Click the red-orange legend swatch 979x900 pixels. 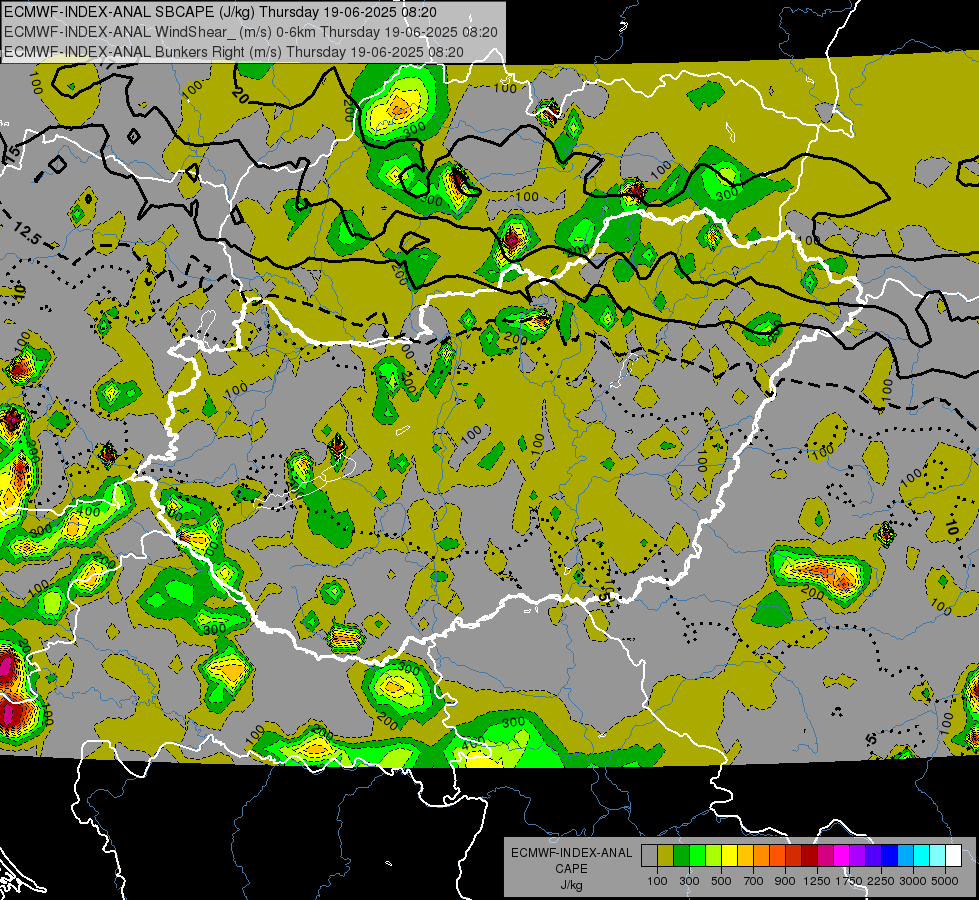pos(777,856)
